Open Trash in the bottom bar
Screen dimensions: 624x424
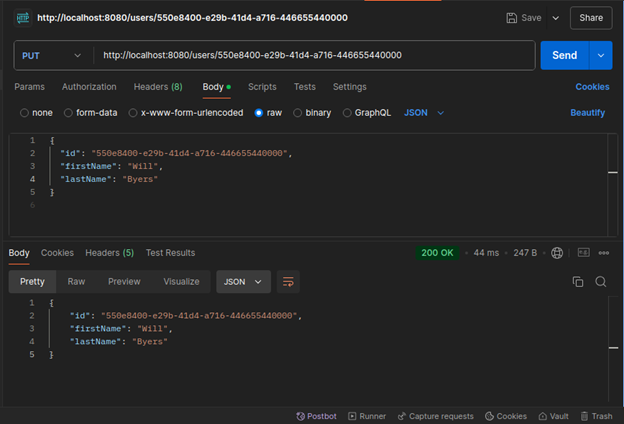point(594,416)
